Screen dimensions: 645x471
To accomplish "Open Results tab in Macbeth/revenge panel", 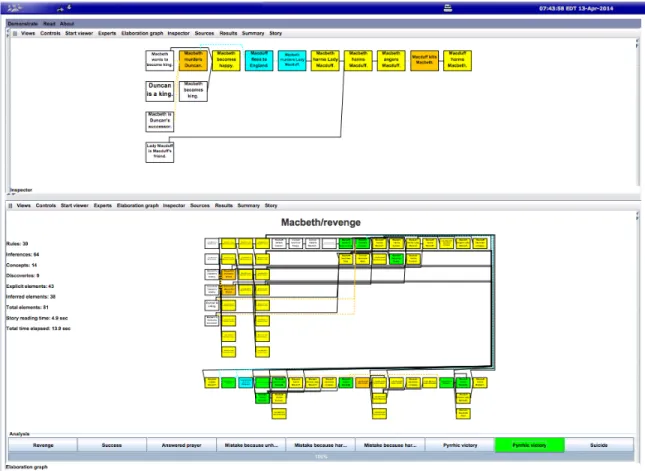I will coord(224,206).
